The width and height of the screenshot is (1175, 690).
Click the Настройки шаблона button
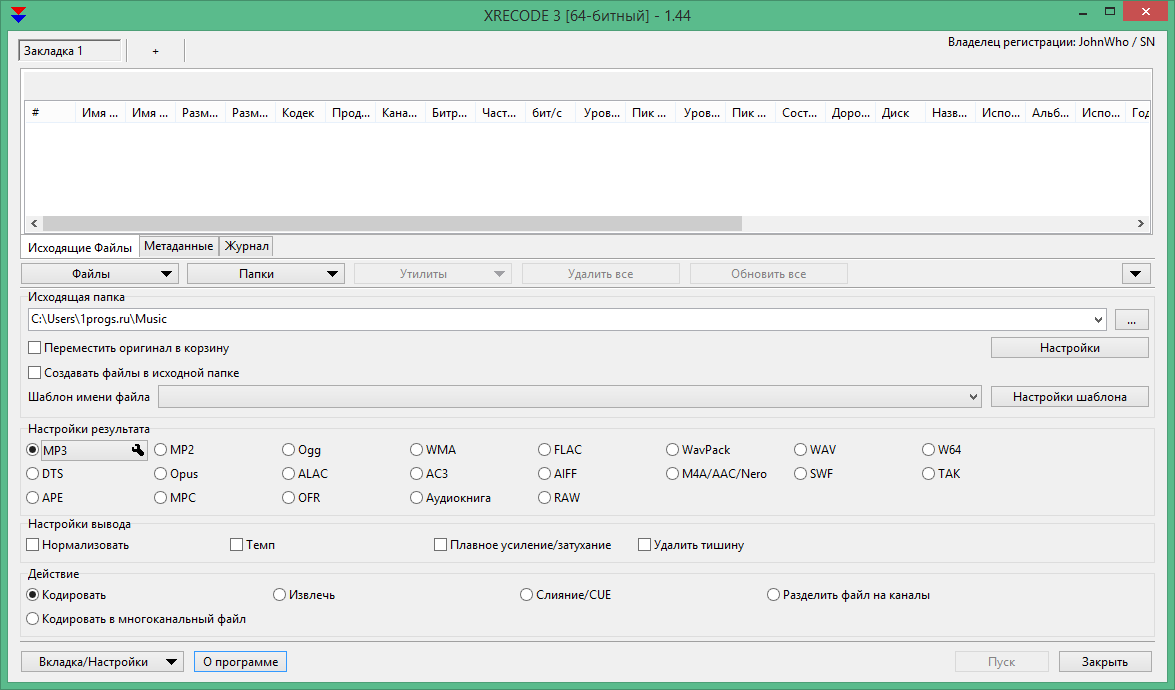[x=1069, y=397]
